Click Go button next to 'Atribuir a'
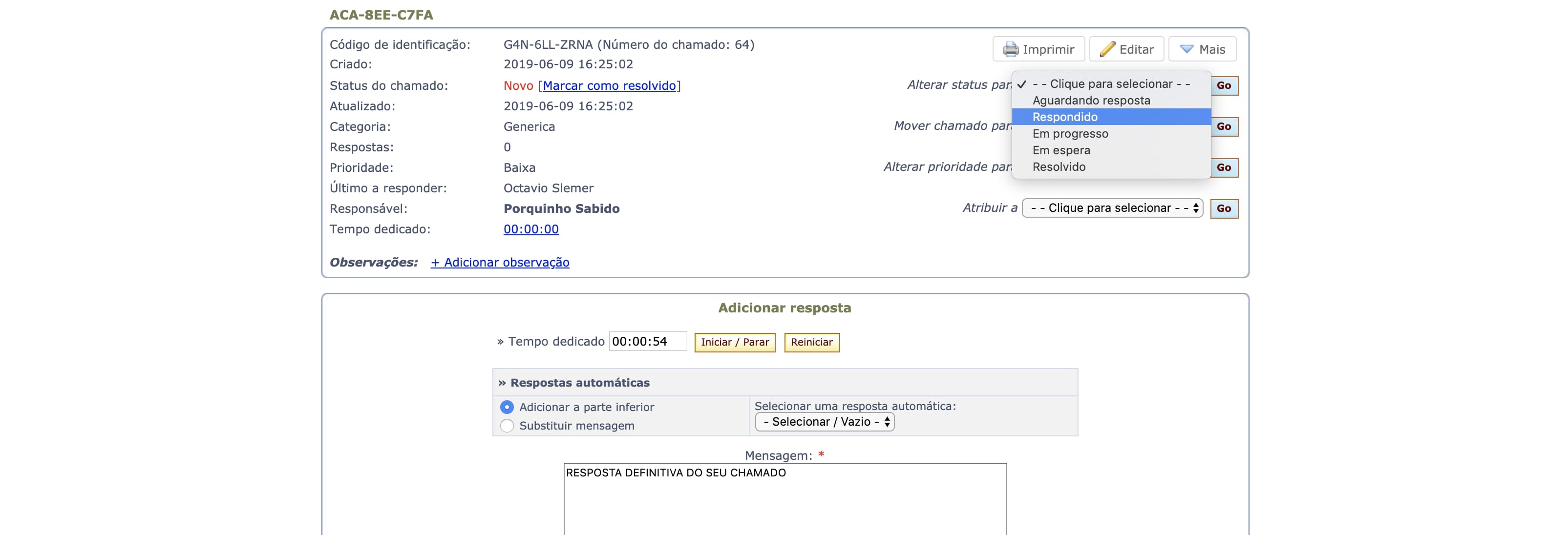 click(1223, 208)
